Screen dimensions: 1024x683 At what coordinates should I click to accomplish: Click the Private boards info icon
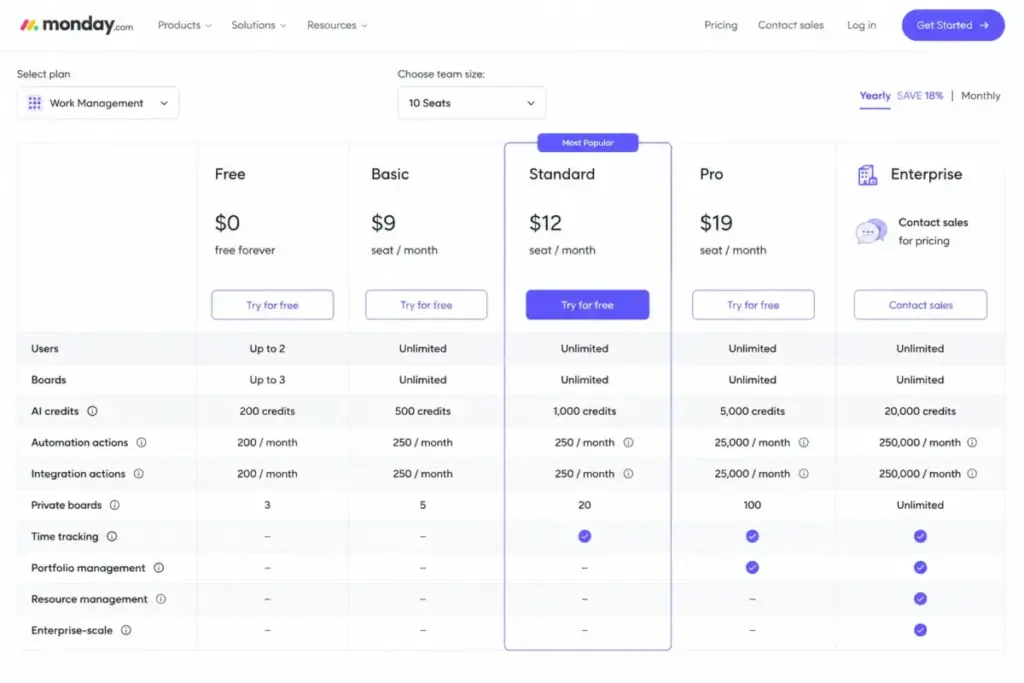pos(114,505)
